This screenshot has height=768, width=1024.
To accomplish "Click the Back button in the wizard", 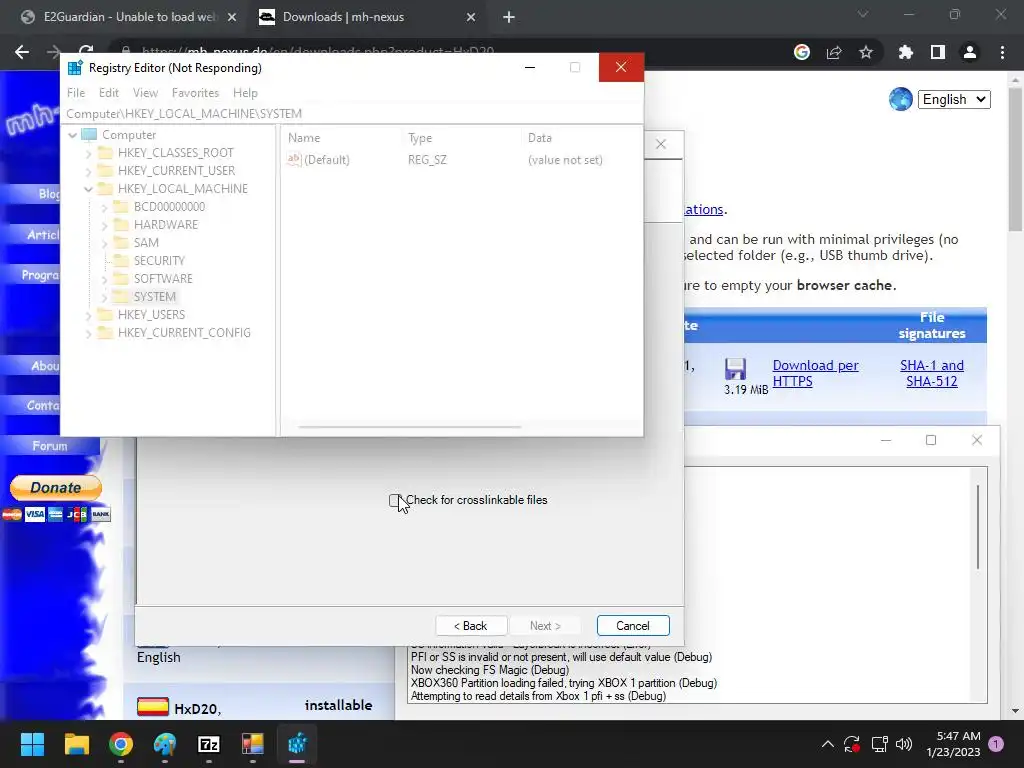I will tap(471, 626).
